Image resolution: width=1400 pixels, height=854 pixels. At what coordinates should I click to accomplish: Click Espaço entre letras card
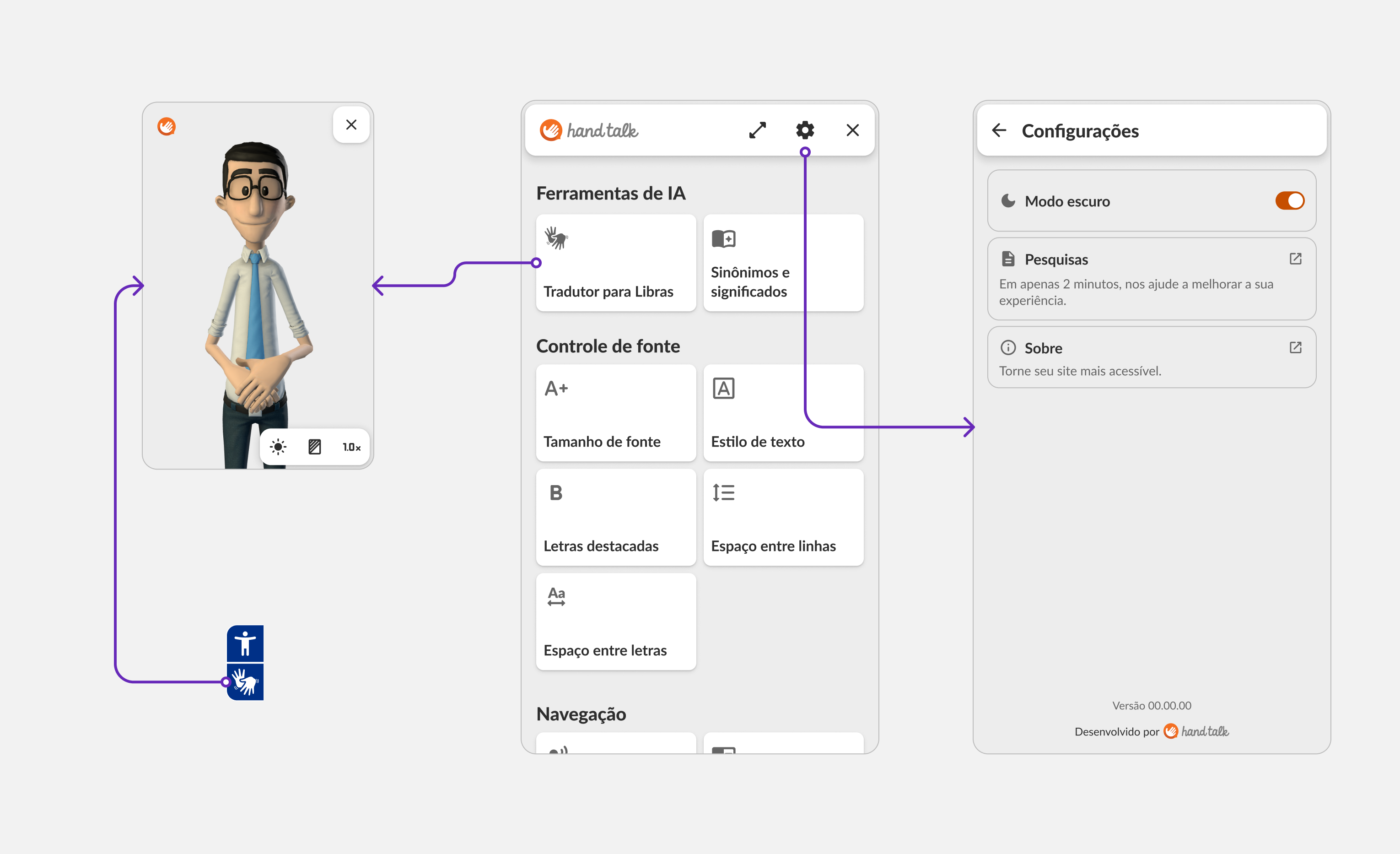(x=615, y=622)
